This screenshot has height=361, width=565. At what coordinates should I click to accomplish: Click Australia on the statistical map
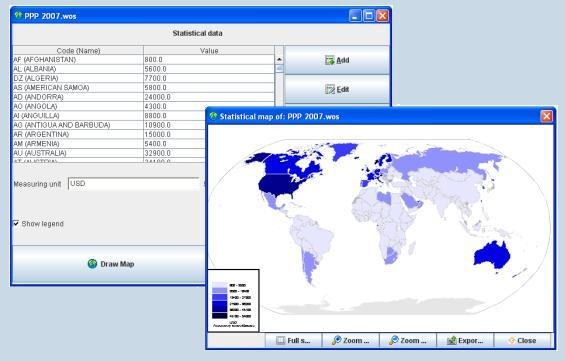tap(492, 255)
